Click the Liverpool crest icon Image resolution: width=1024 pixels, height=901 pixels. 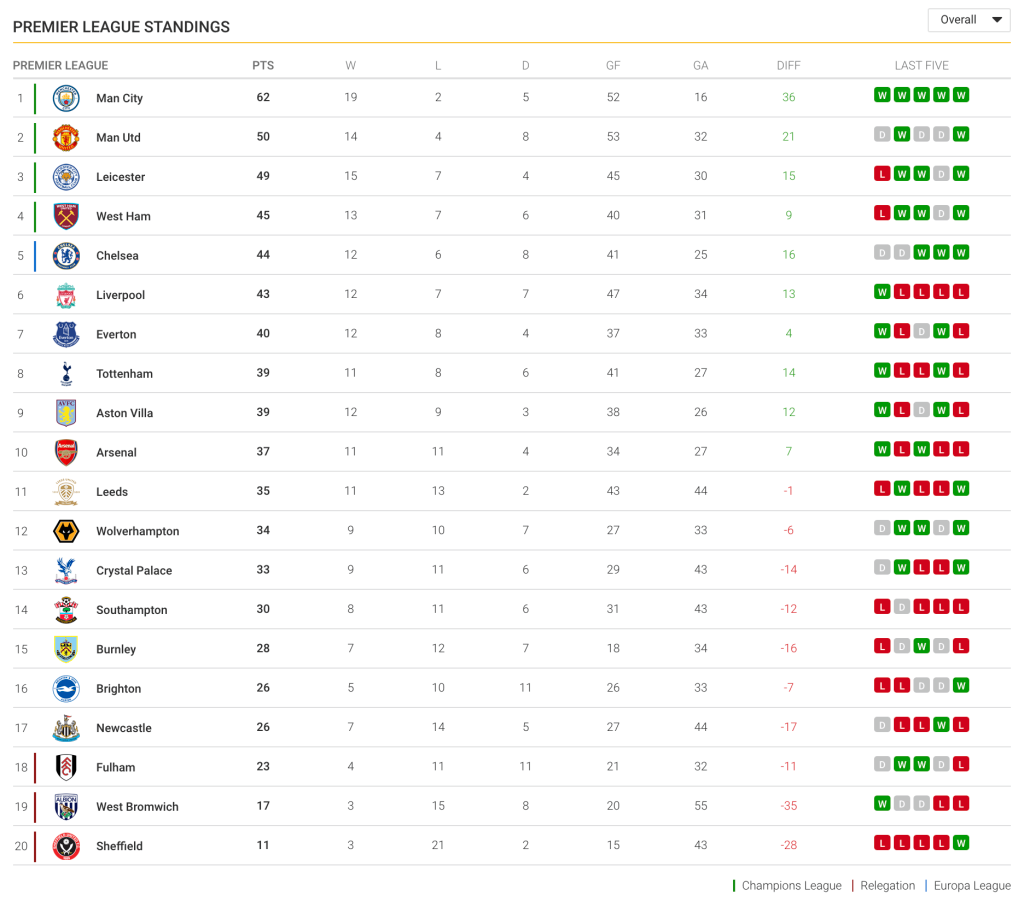(x=66, y=295)
